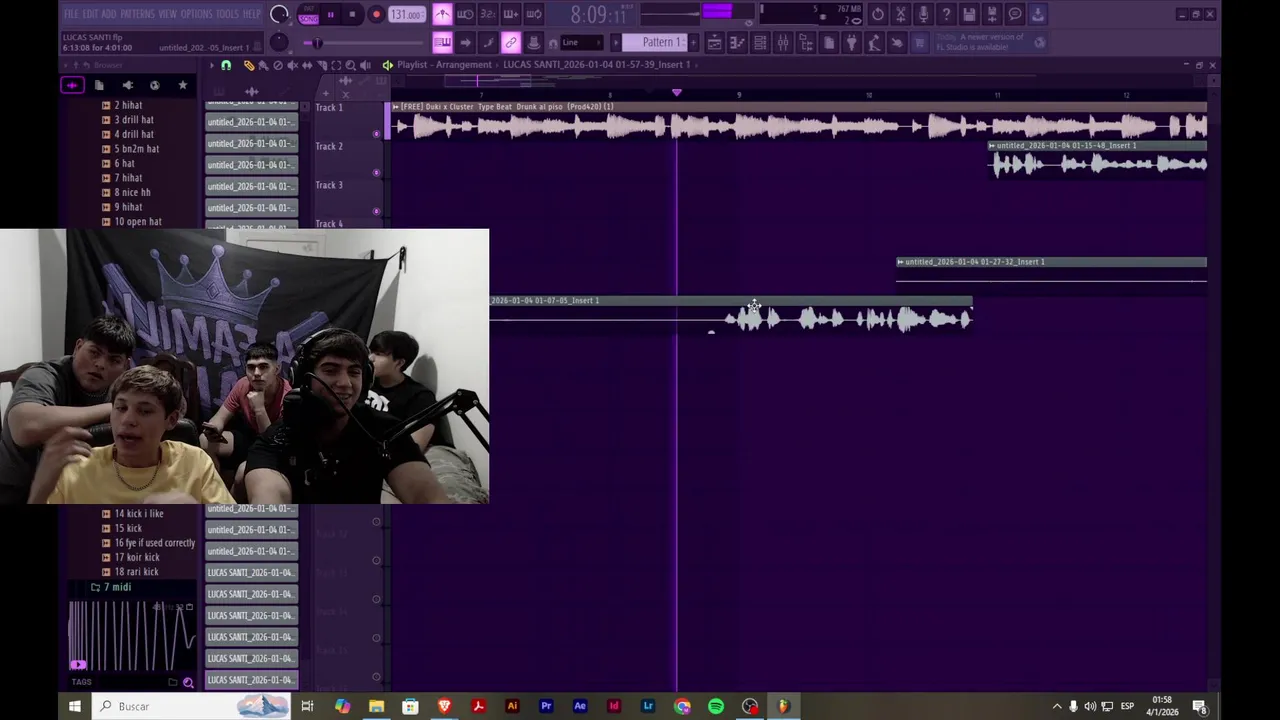Mute Track 1 using its dot

click(376, 133)
